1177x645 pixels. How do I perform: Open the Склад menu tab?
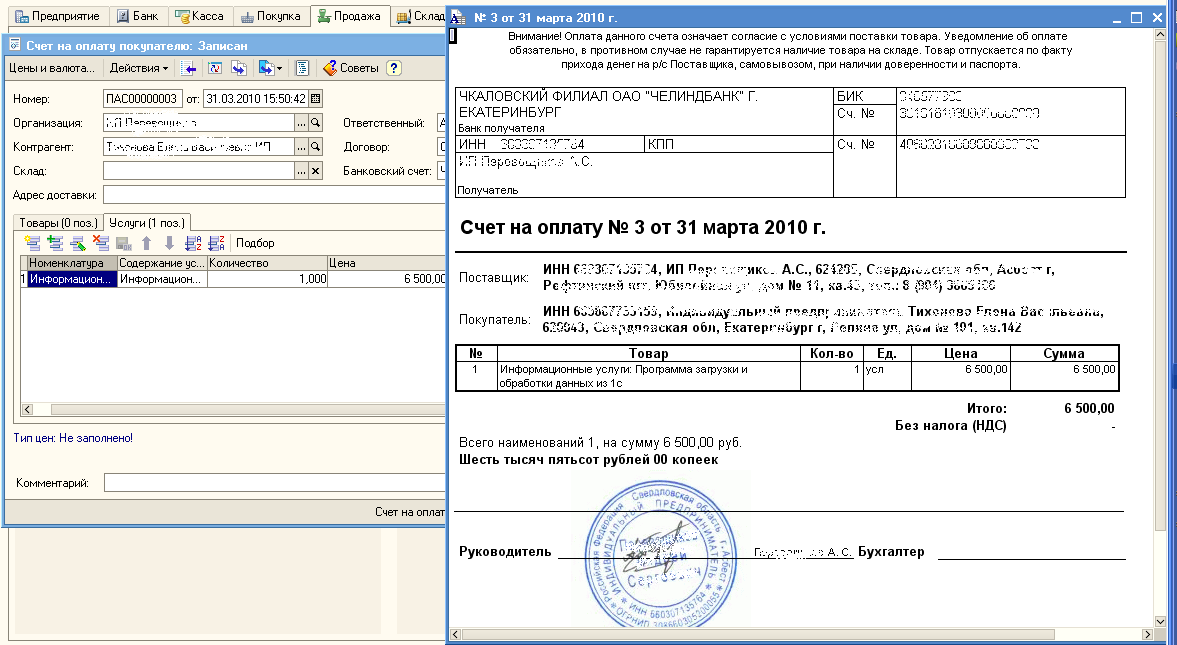(x=420, y=16)
